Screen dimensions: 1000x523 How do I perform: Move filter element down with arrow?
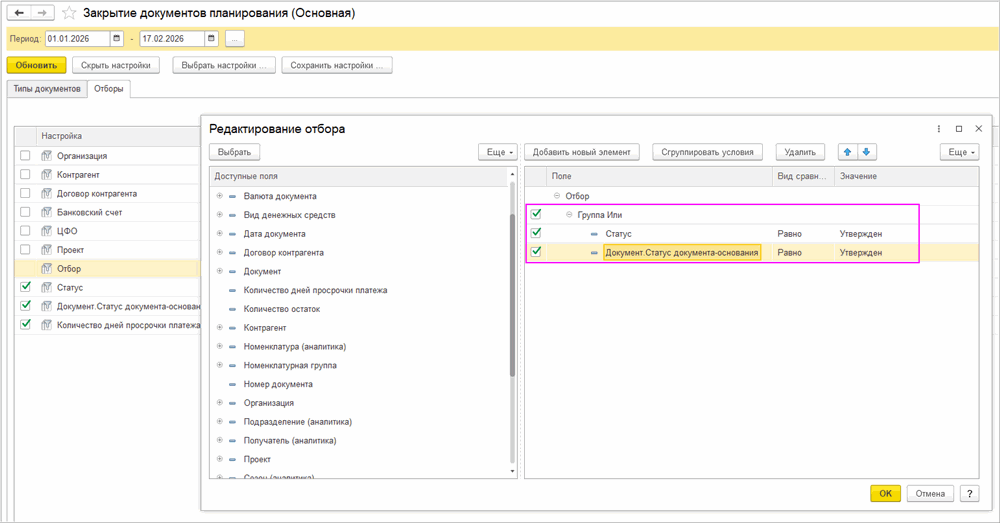867,152
